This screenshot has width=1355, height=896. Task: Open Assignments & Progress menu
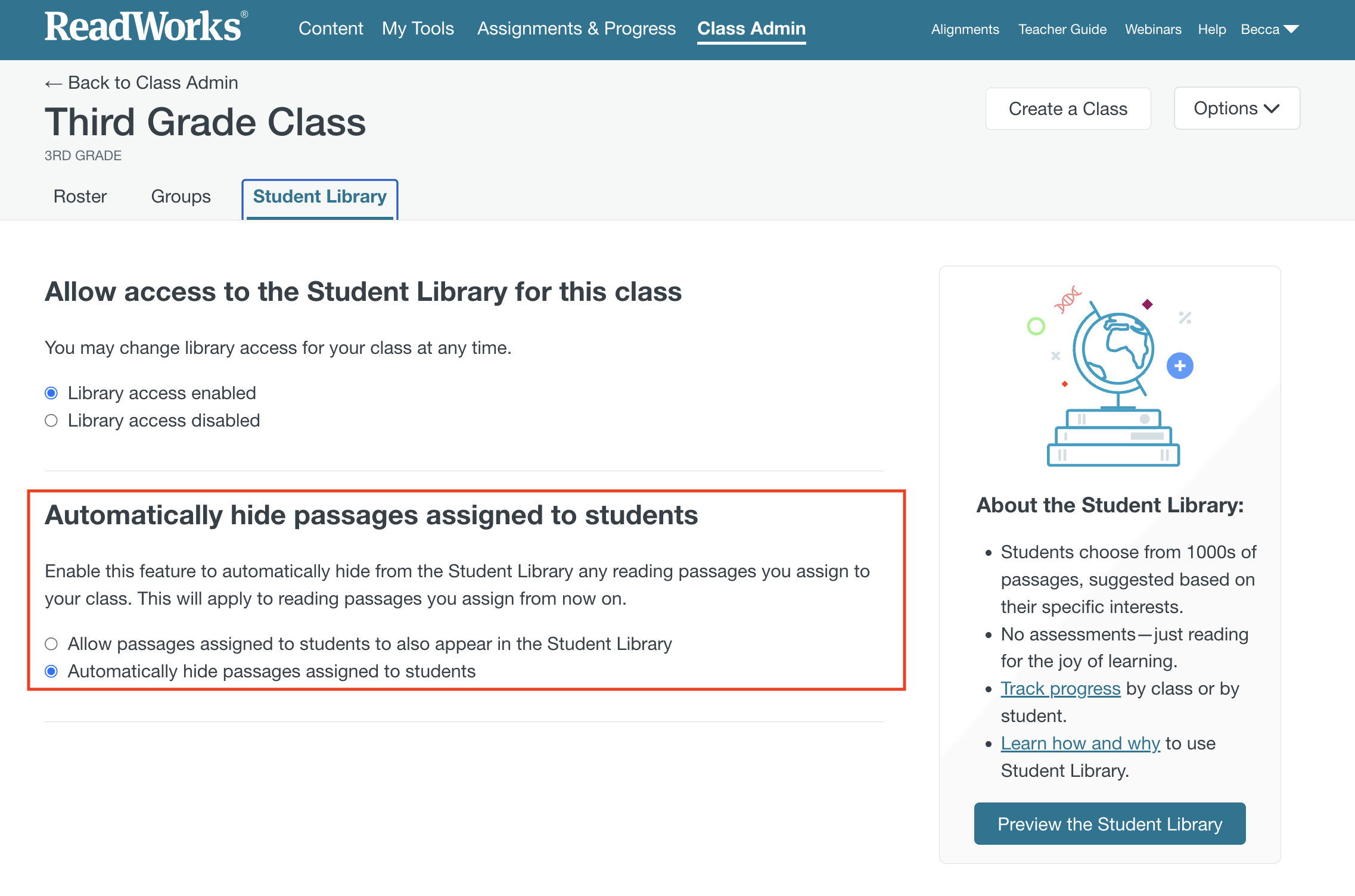[x=576, y=29]
